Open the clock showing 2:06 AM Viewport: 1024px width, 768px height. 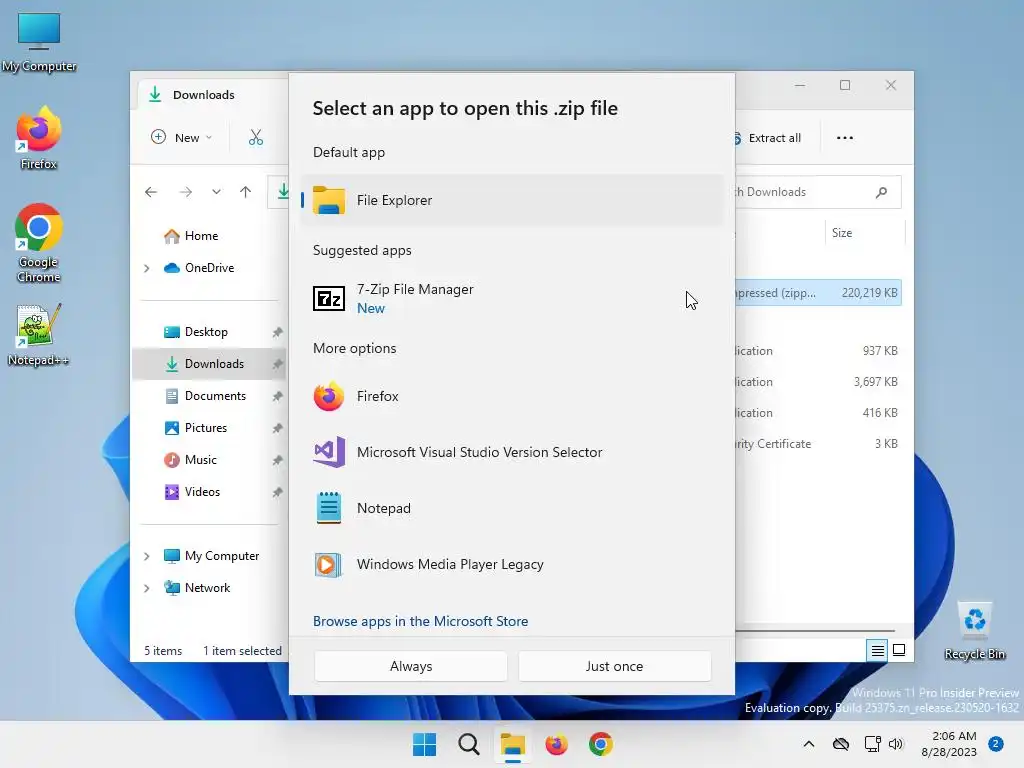point(949,744)
